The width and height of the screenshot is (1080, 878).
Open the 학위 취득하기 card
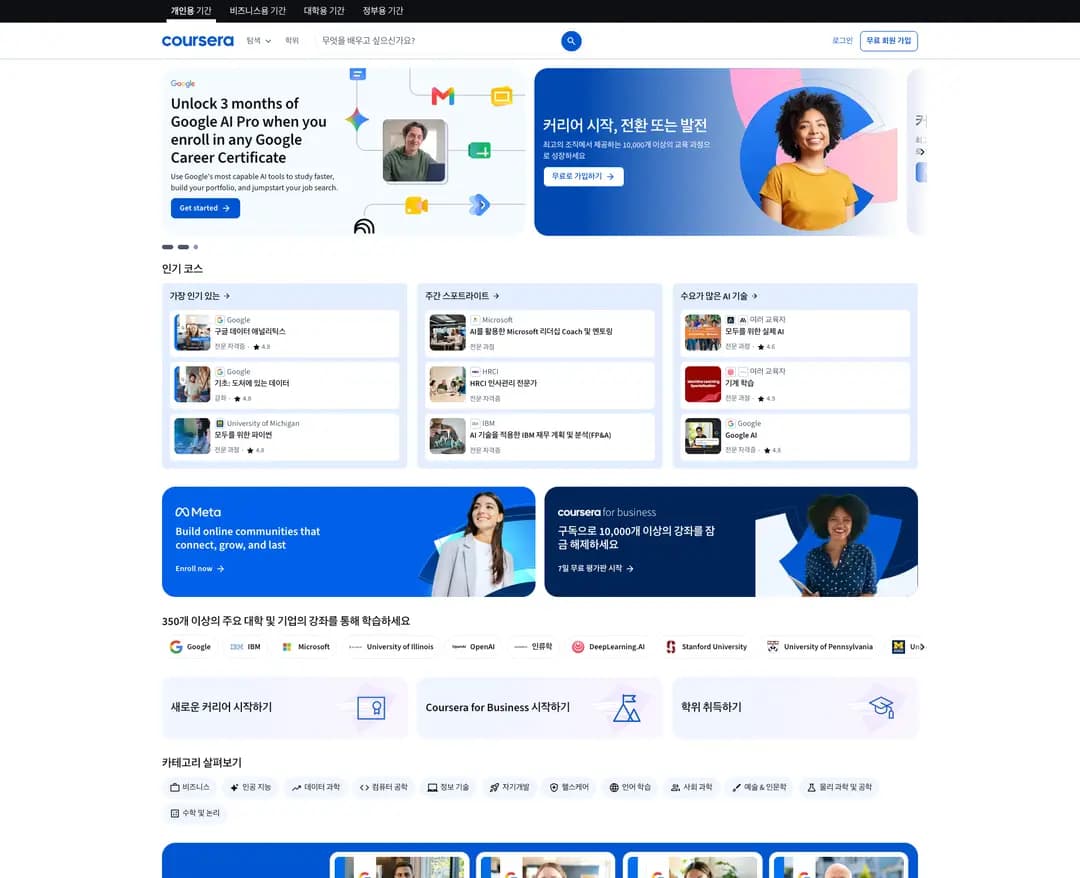[795, 708]
